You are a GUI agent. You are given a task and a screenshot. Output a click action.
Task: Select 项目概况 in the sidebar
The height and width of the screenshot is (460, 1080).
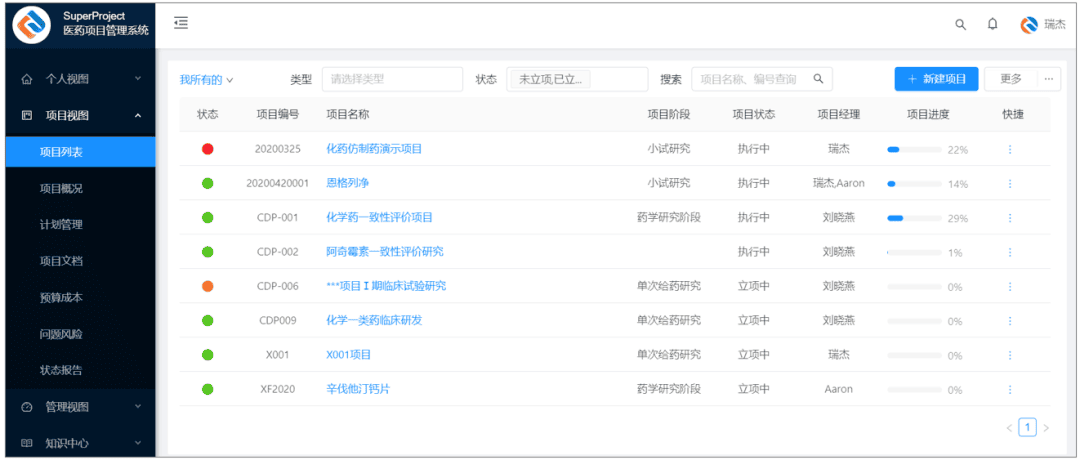(80, 189)
